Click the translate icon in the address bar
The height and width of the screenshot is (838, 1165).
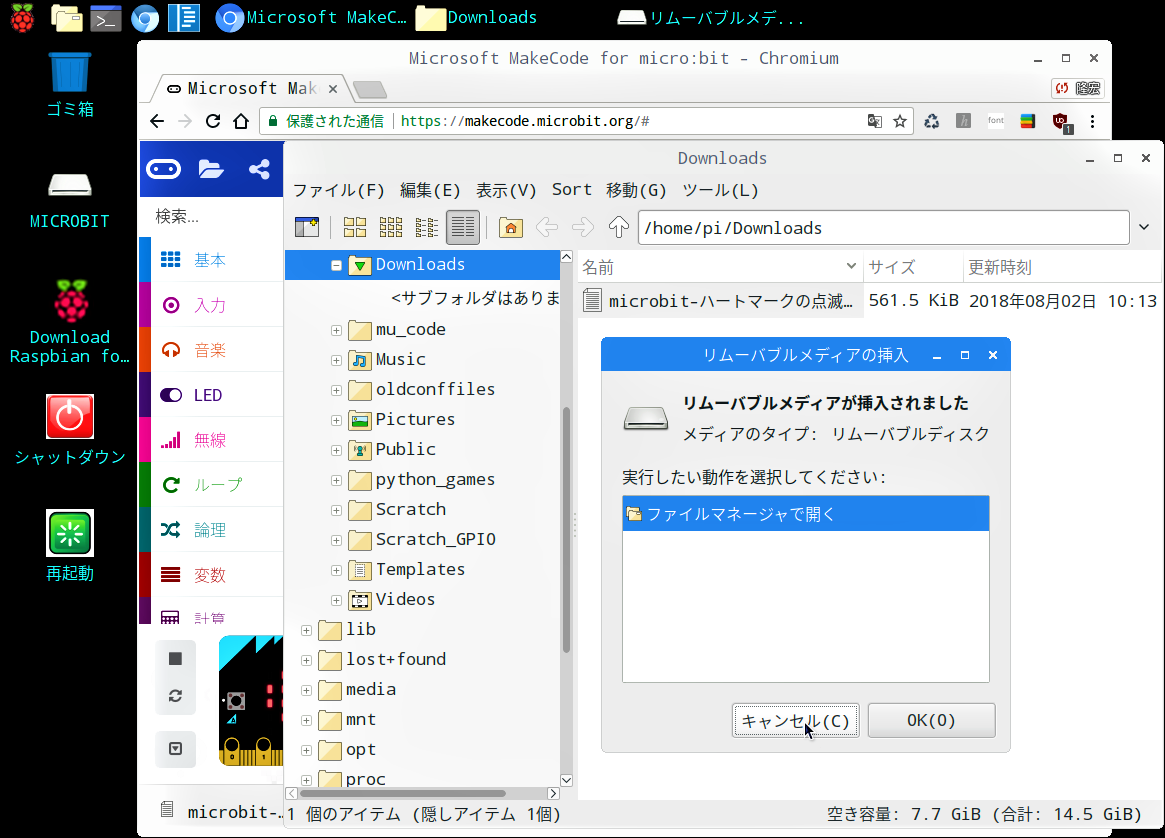tap(874, 121)
